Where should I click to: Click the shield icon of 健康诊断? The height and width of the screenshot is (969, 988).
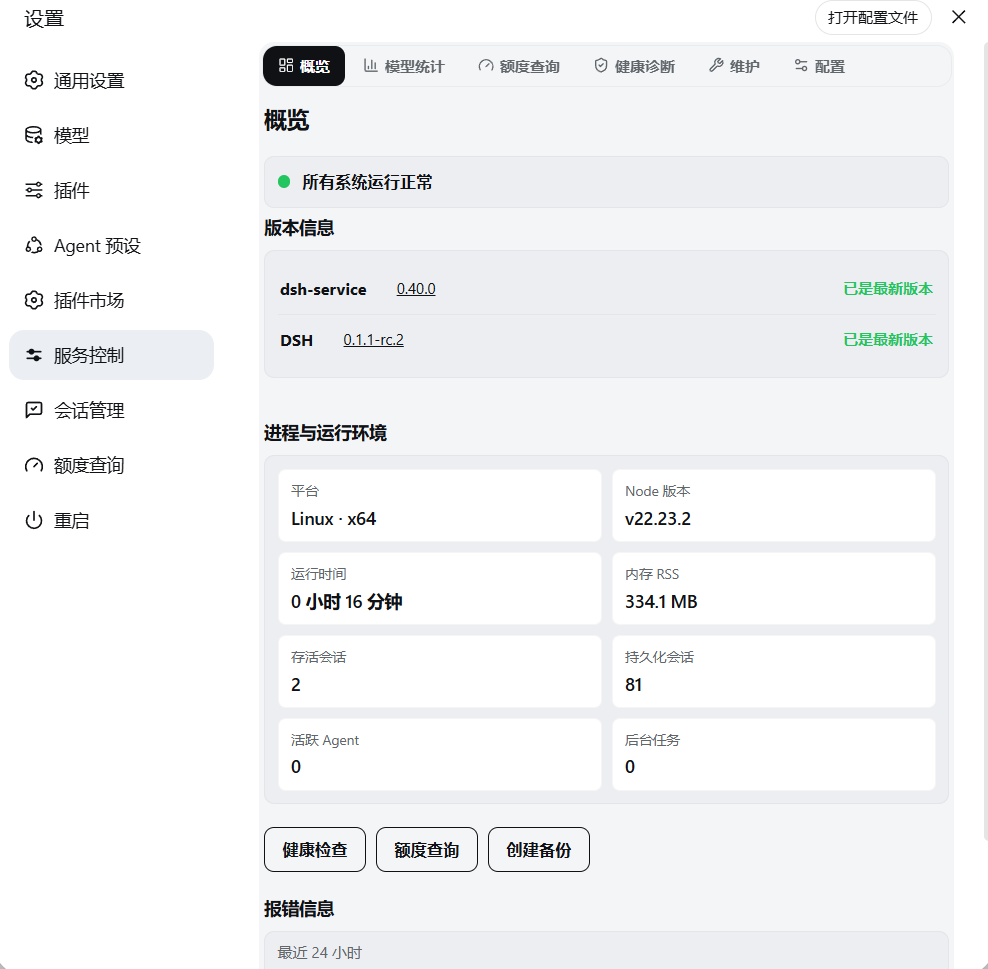601,66
